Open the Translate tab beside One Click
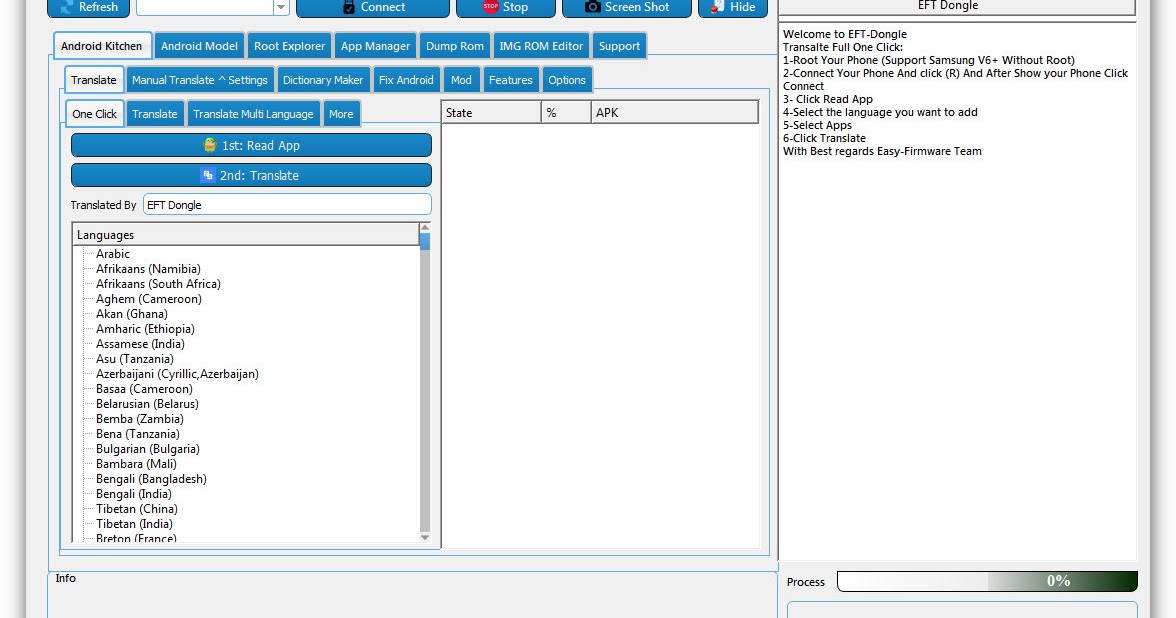The width and height of the screenshot is (1176, 618). click(x=154, y=114)
